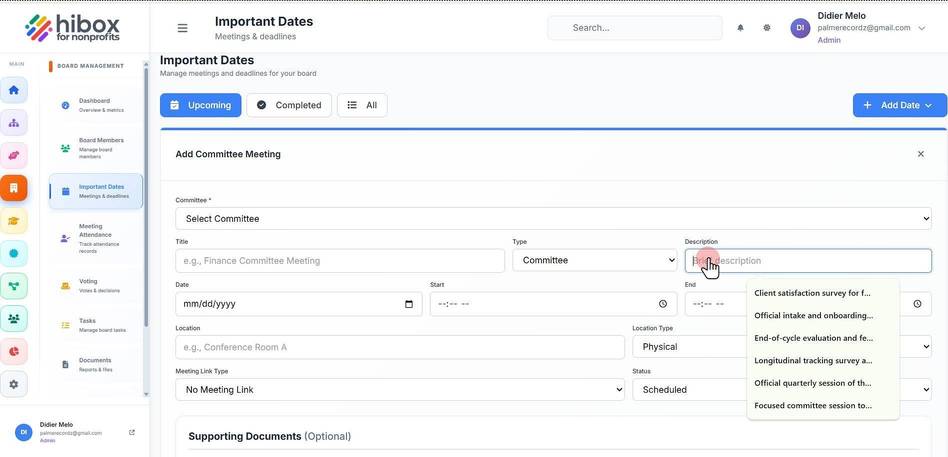Choose suggestion 'End-of-cycle evaluation and fe...'
This screenshot has height=457, width=948.
tap(823, 338)
